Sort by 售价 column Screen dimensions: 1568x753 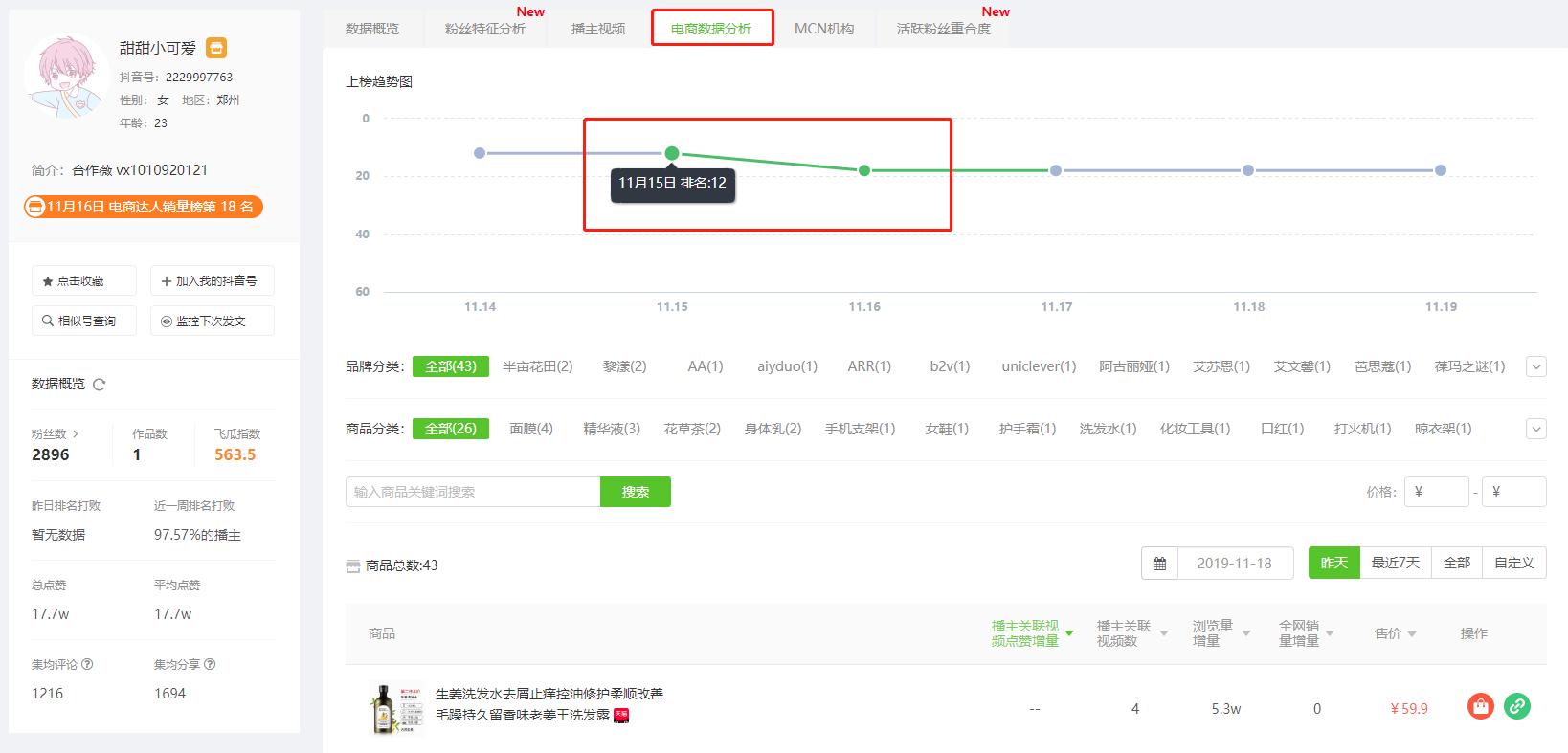pyautogui.click(x=1396, y=633)
